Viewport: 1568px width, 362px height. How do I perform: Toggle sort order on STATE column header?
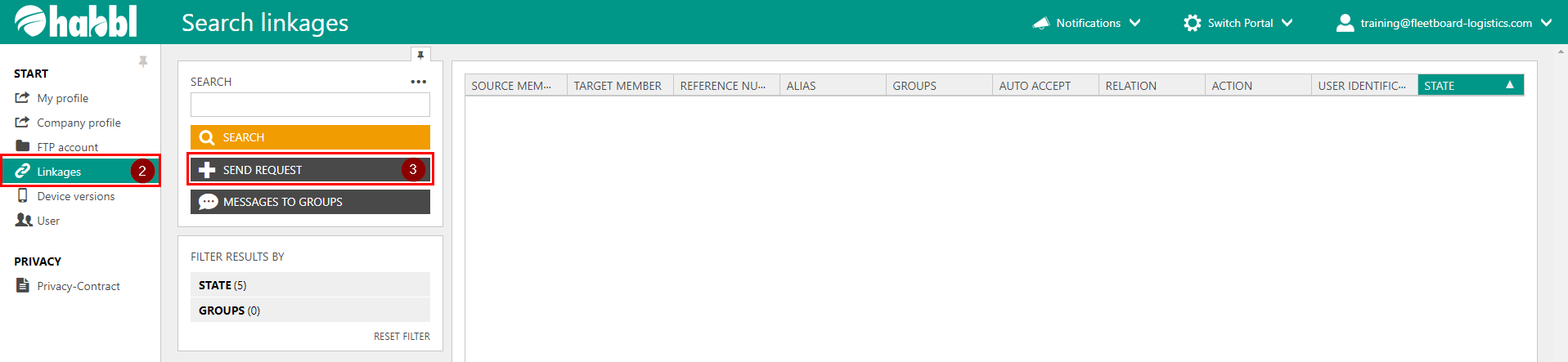click(1469, 86)
